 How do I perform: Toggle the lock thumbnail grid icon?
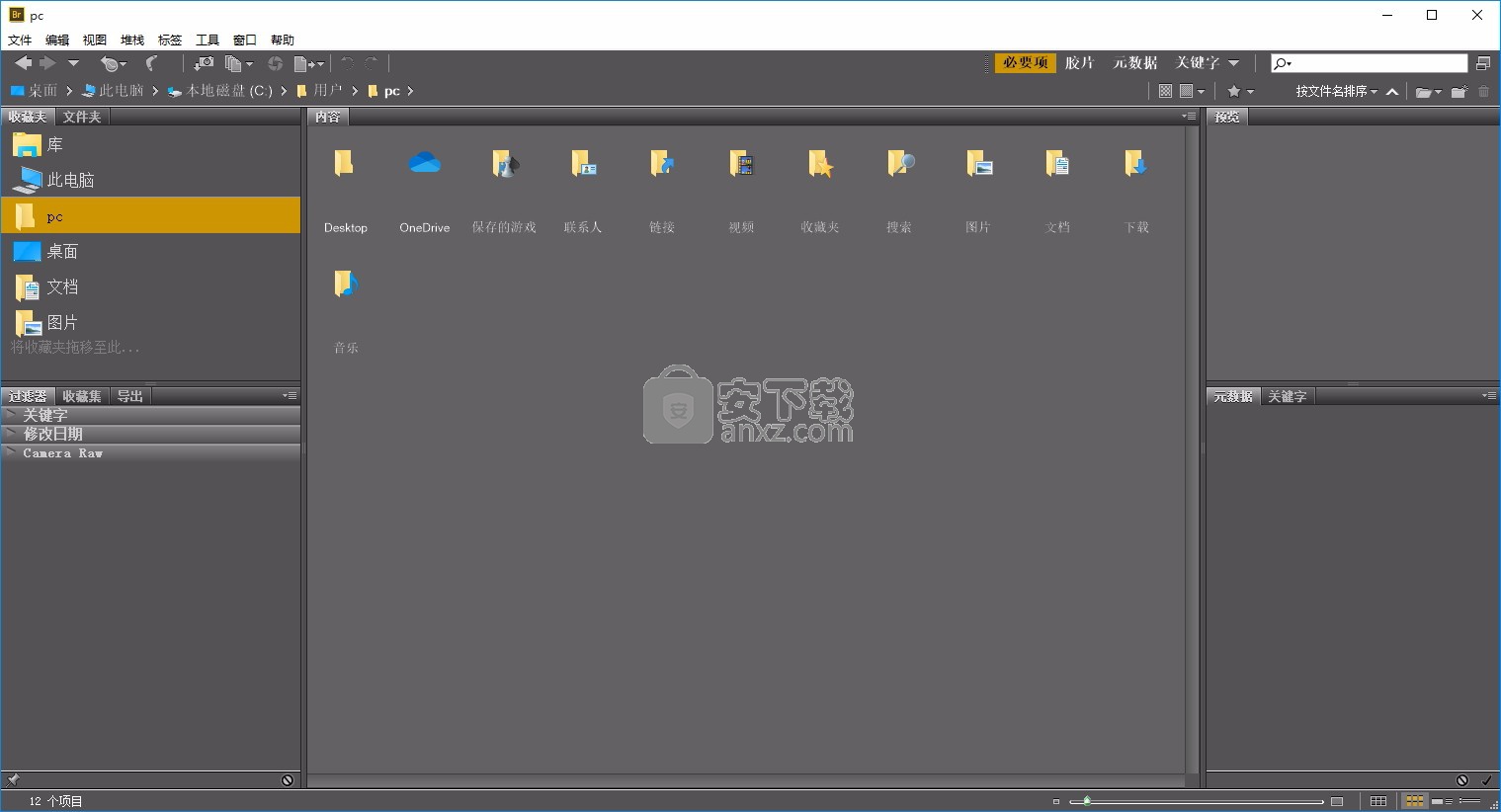1378,801
